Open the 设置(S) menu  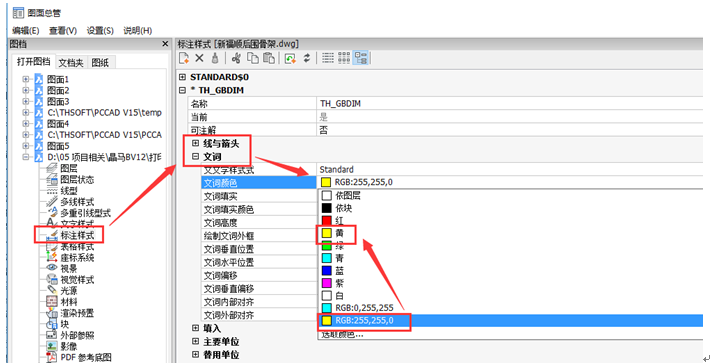click(x=100, y=31)
